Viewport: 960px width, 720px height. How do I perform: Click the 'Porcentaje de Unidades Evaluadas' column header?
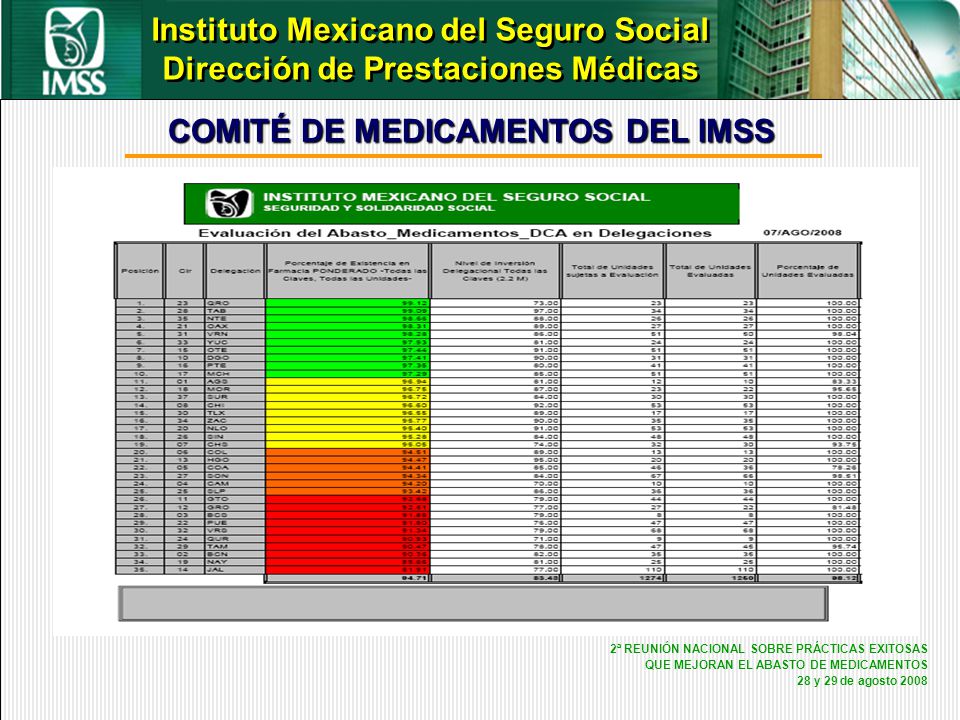808,271
